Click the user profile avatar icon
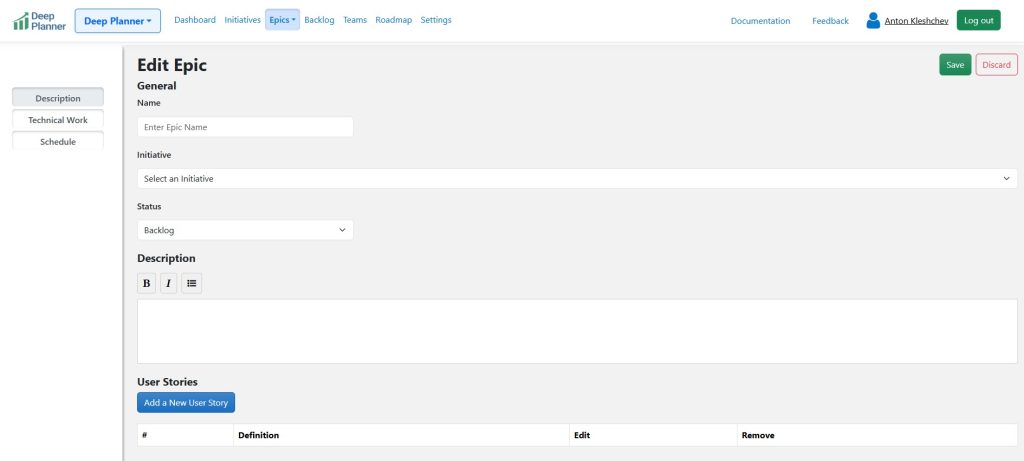Viewport: 1024px width, 461px height. [x=873, y=20]
